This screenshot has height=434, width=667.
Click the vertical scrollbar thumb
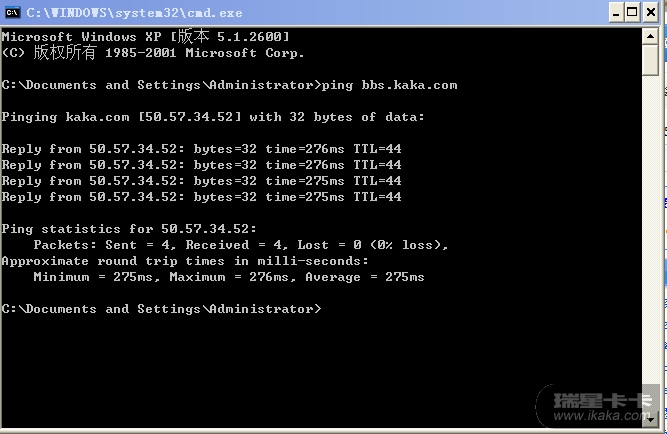click(650, 60)
